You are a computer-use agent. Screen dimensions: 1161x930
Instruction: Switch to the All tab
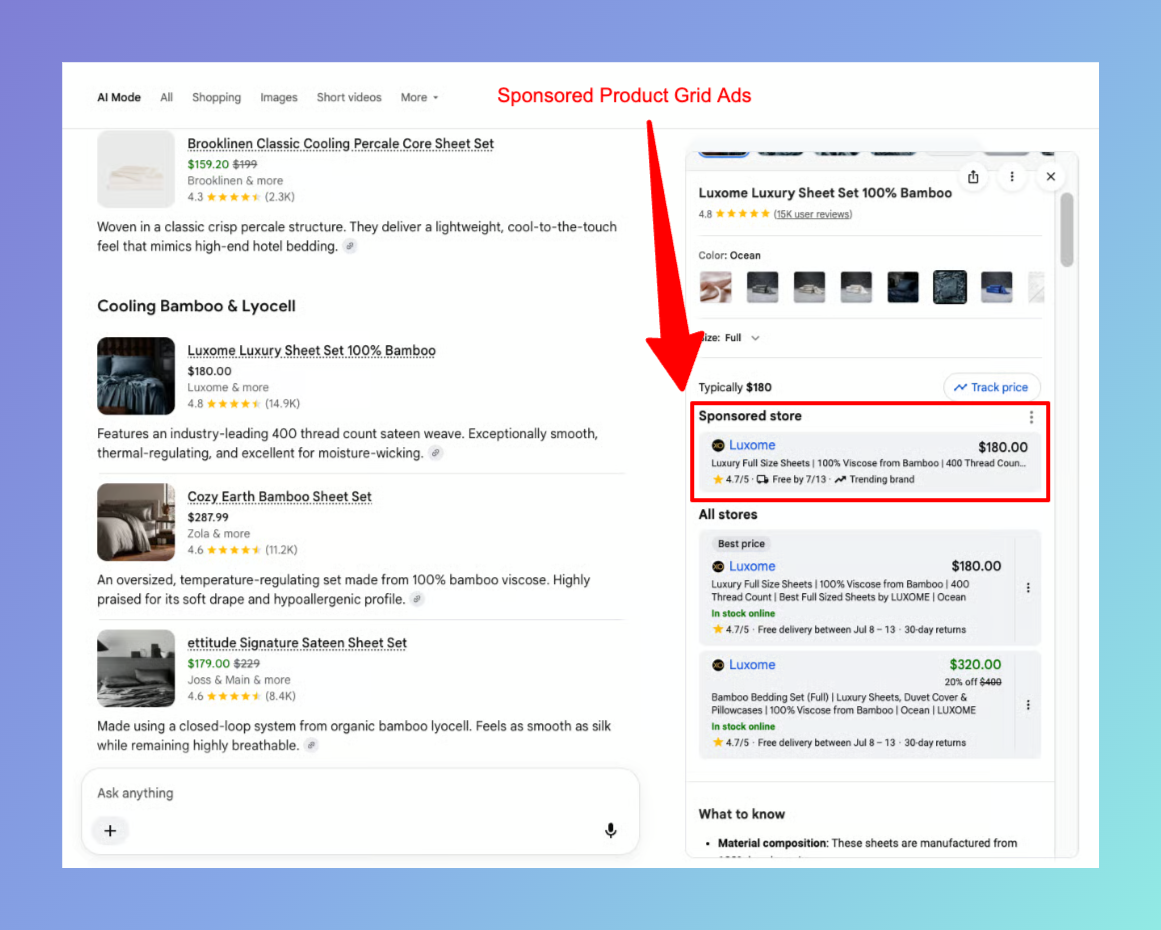click(x=167, y=97)
